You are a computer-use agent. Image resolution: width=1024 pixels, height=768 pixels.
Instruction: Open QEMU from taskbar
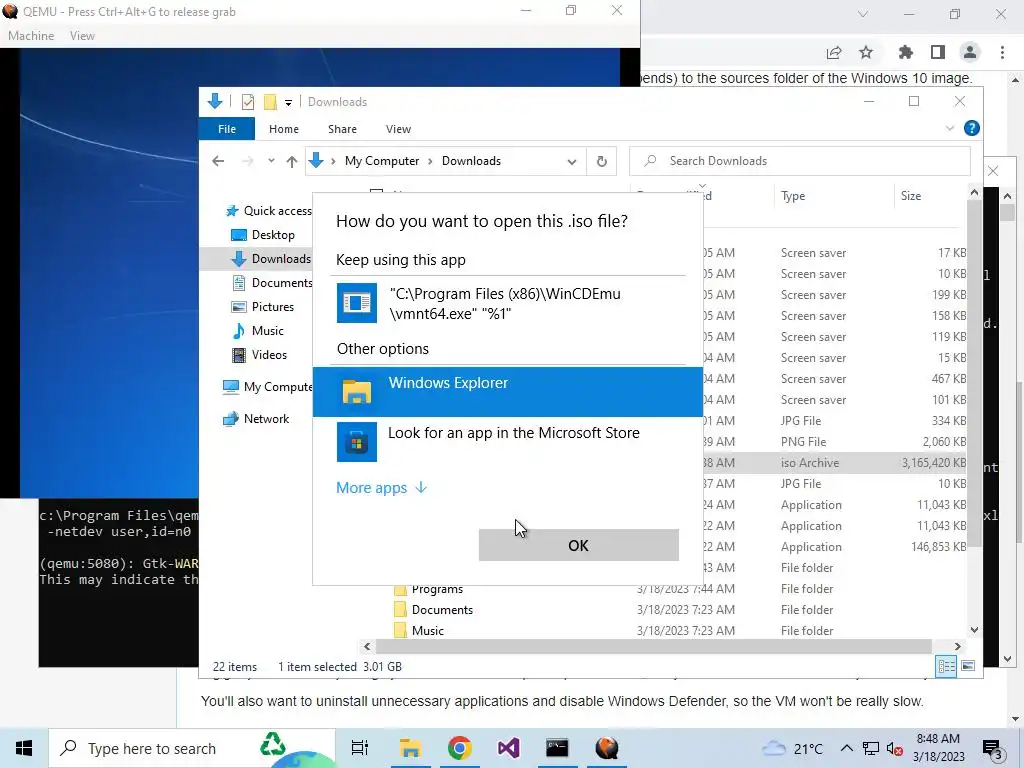coord(607,748)
